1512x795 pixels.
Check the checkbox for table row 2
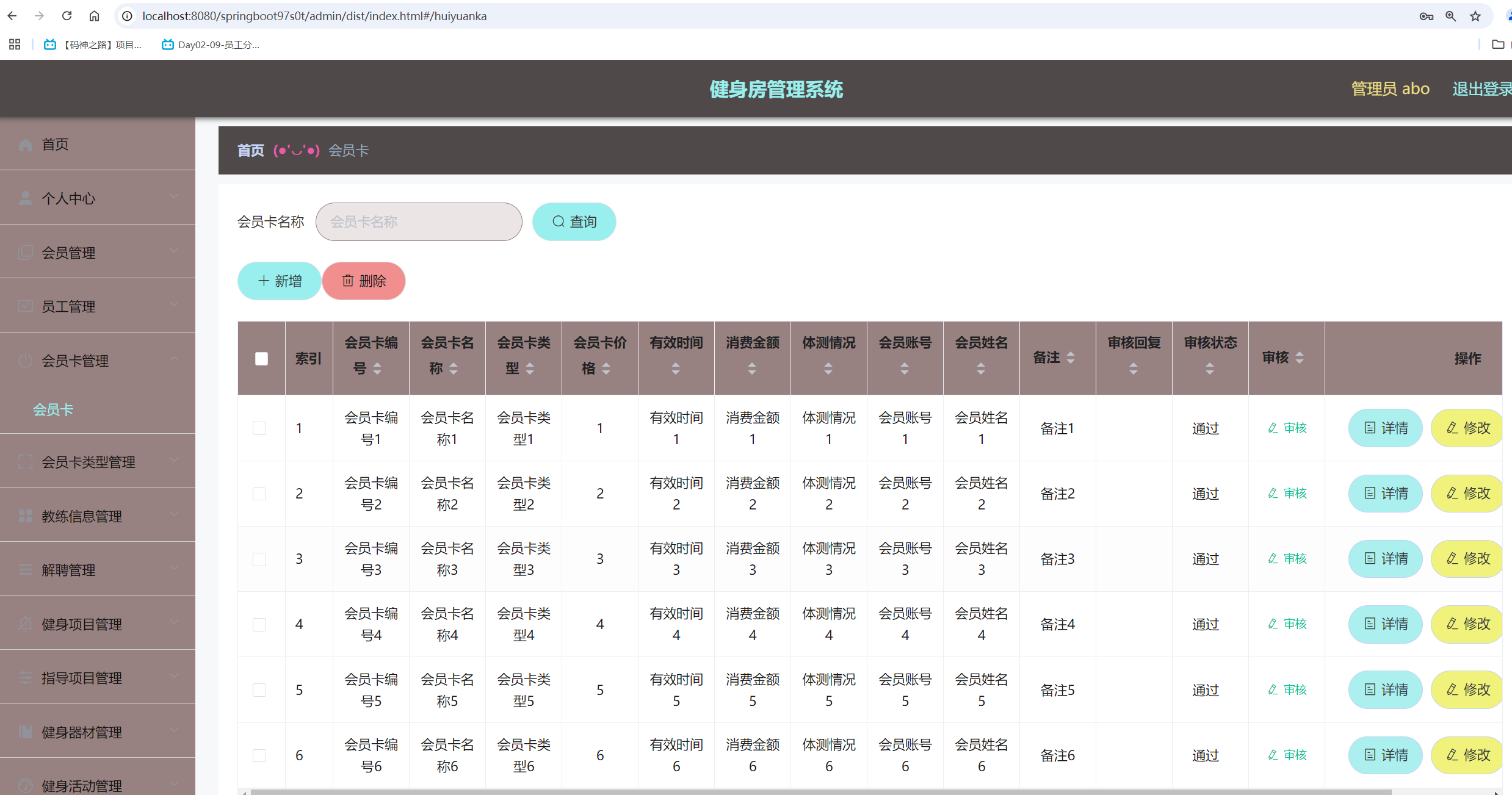[x=260, y=493]
